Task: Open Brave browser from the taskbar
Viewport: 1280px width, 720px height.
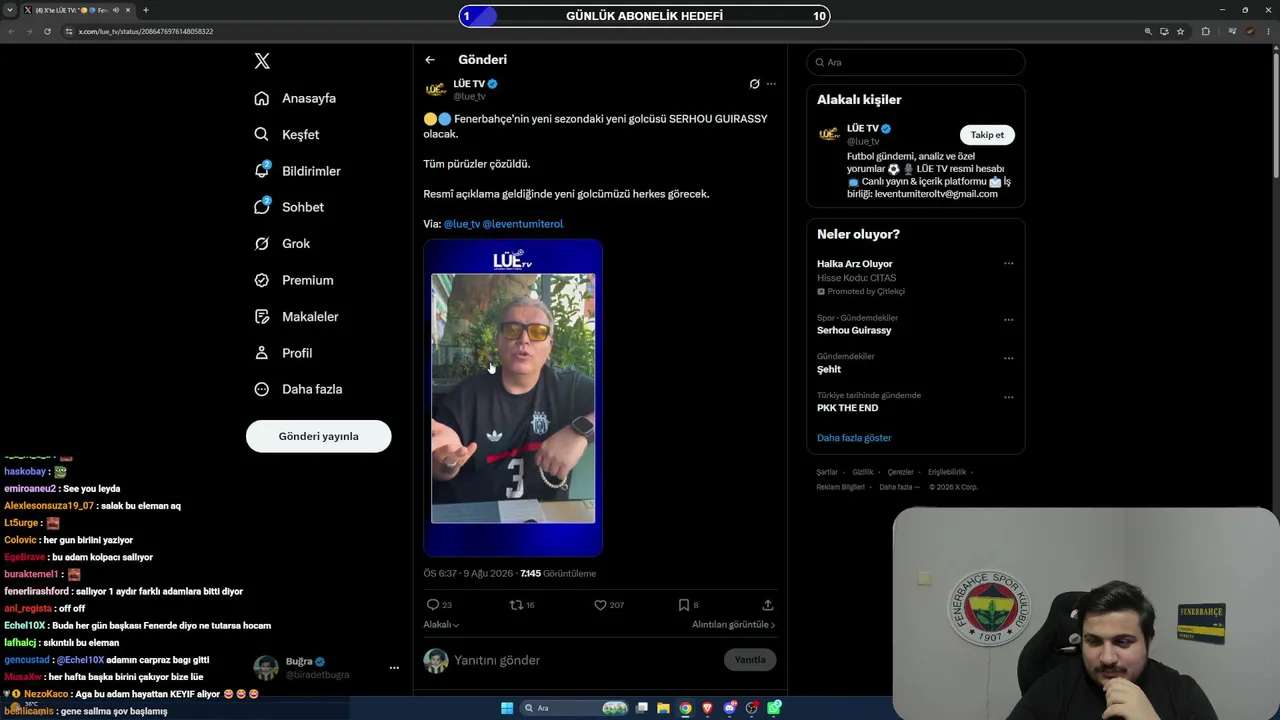Action: click(708, 708)
